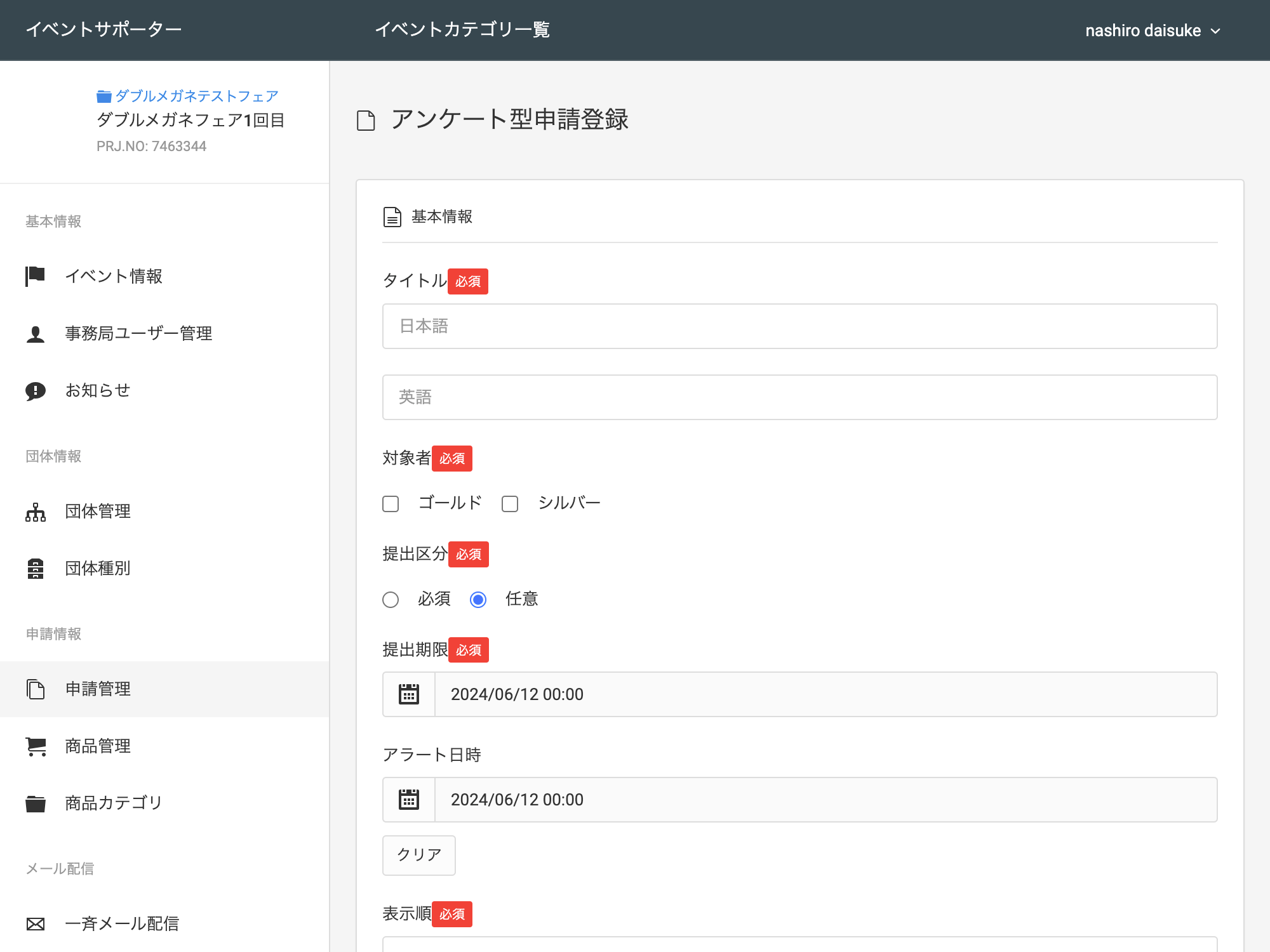Viewport: 1270px width, 952px height.
Task: Open 団体管理 in the sidebar
Action: 164,511
